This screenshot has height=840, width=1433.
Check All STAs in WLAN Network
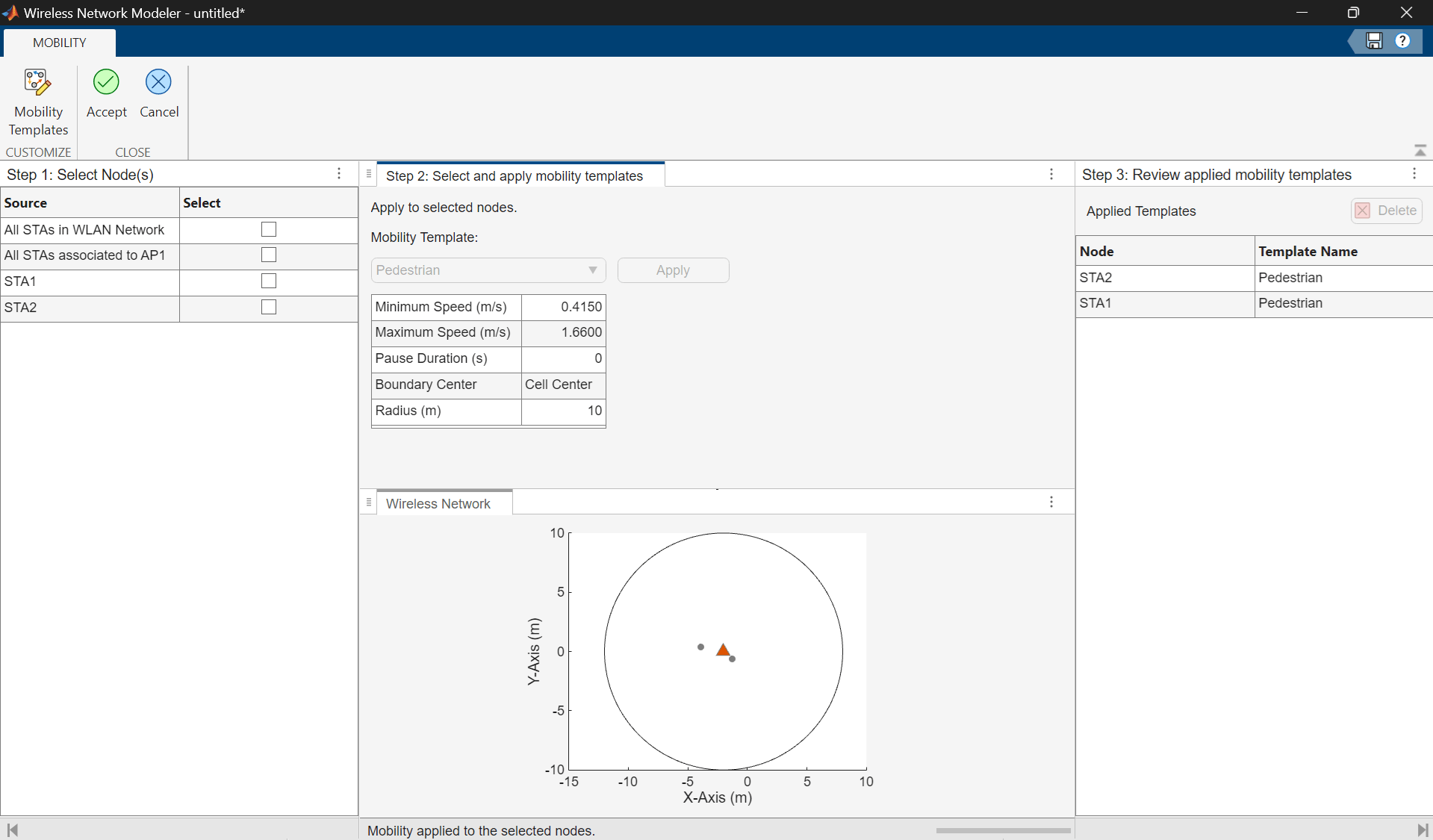click(x=269, y=230)
